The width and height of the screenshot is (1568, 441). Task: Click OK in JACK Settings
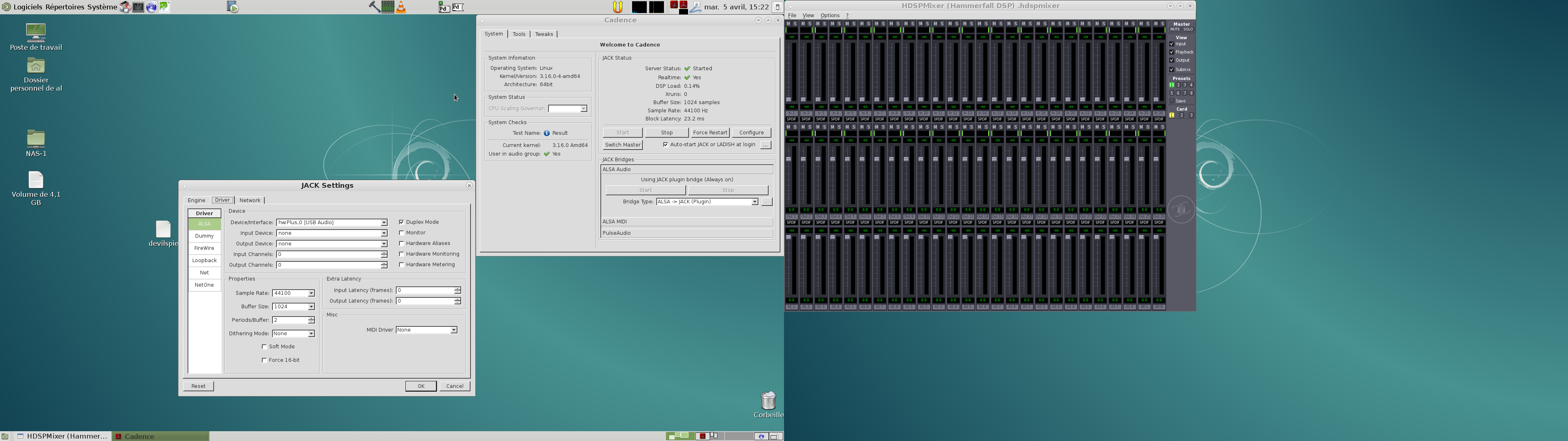point(421,386)
